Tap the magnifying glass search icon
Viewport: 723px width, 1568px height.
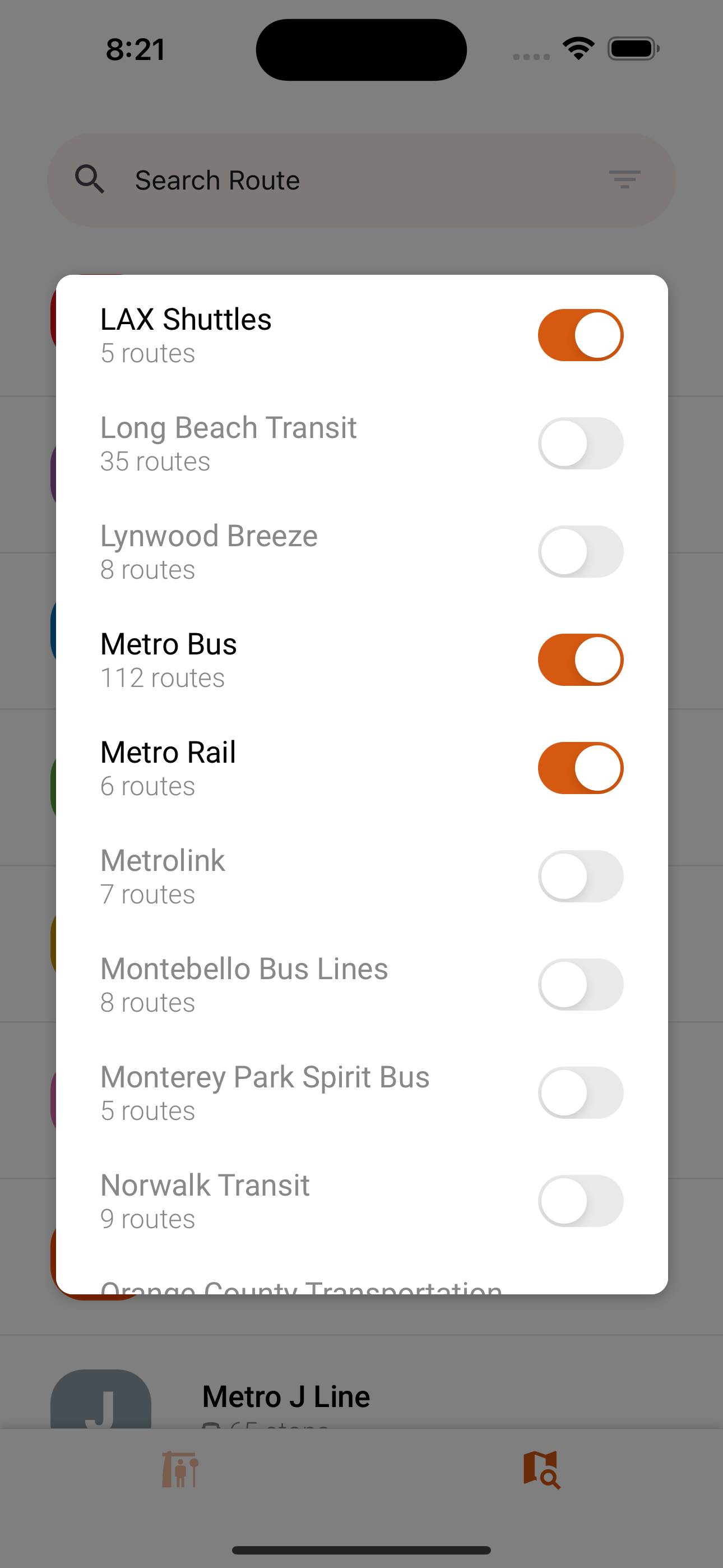point(90,179)
